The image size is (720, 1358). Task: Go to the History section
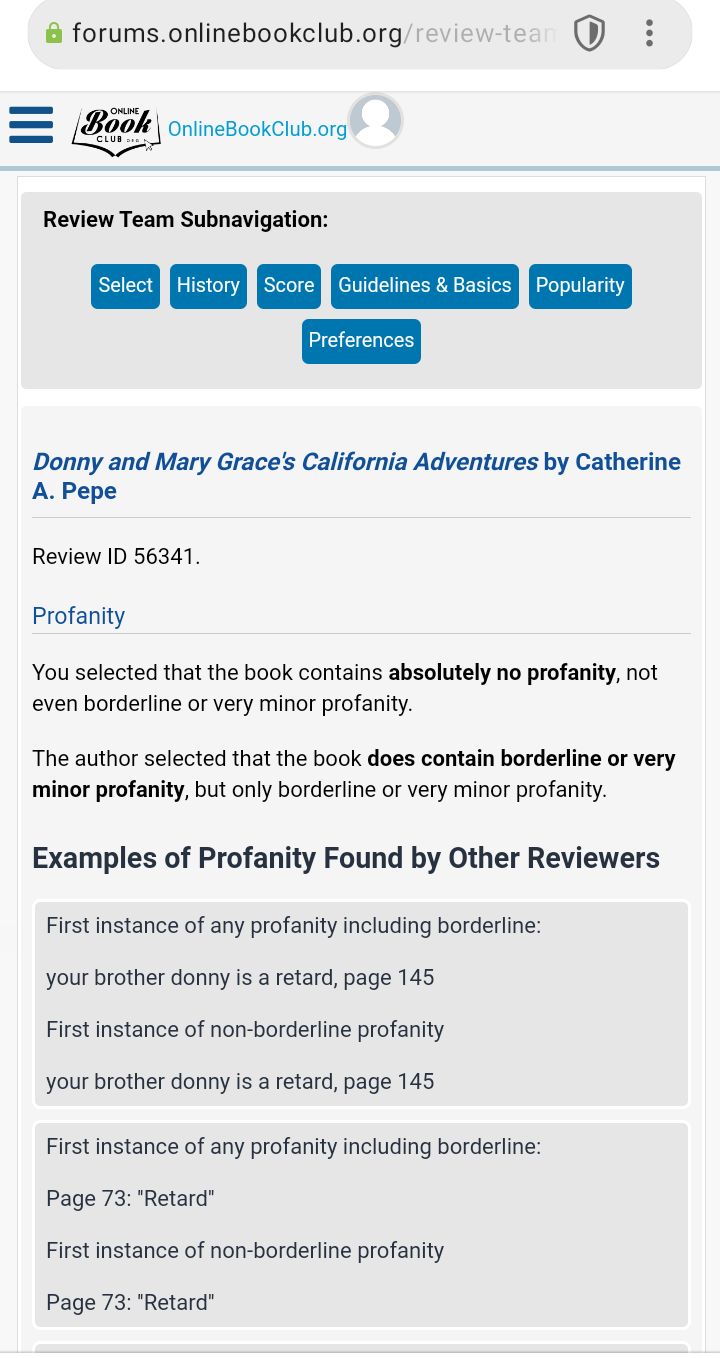[208, 286]
